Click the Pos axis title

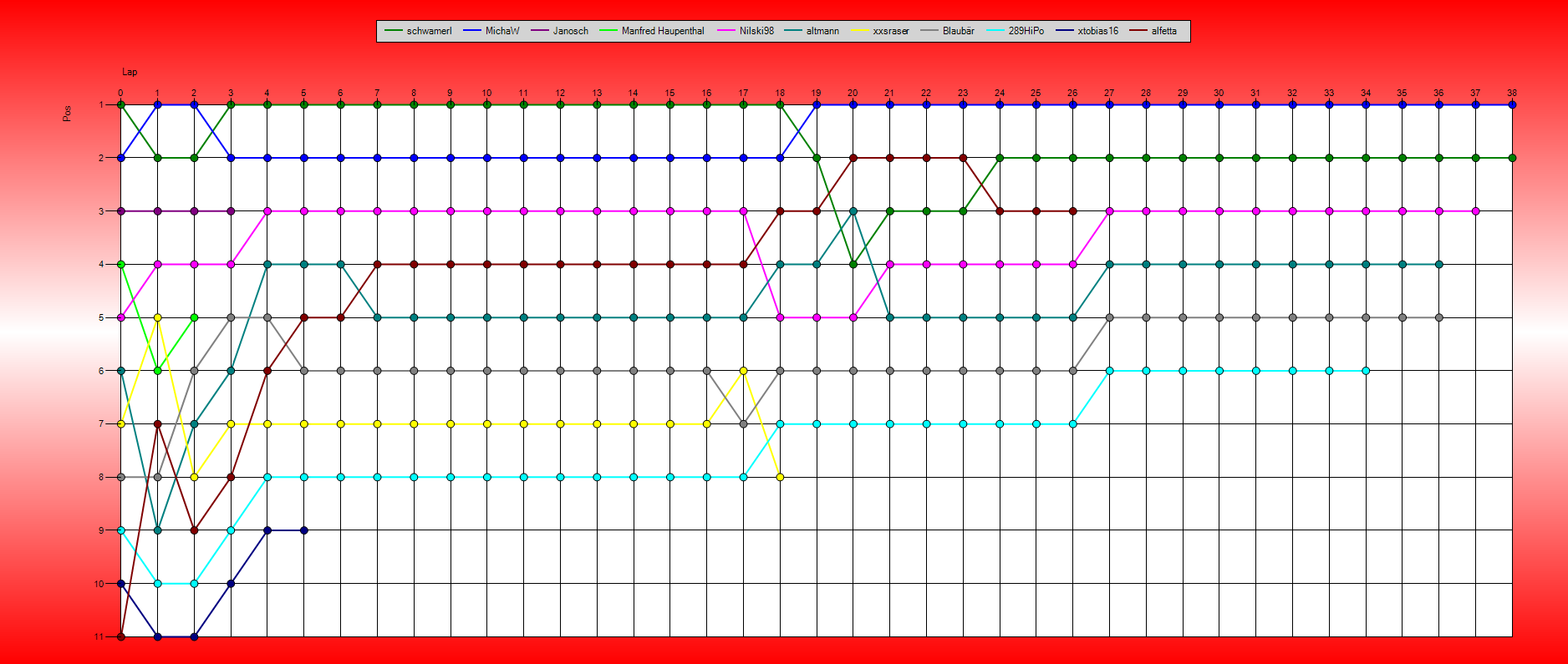[x=67, y=114]
